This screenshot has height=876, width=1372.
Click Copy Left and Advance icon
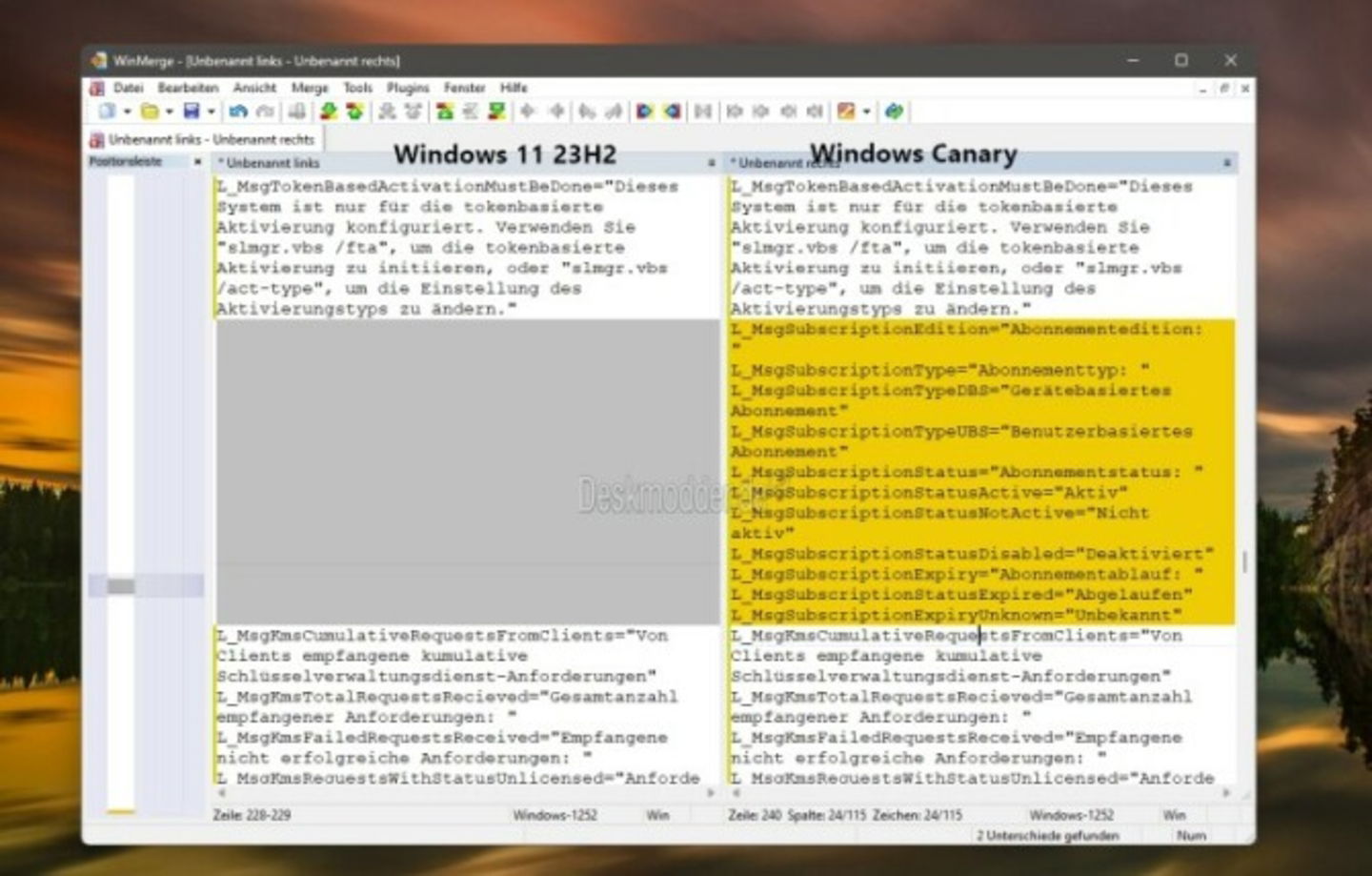(x=613, y=112)
